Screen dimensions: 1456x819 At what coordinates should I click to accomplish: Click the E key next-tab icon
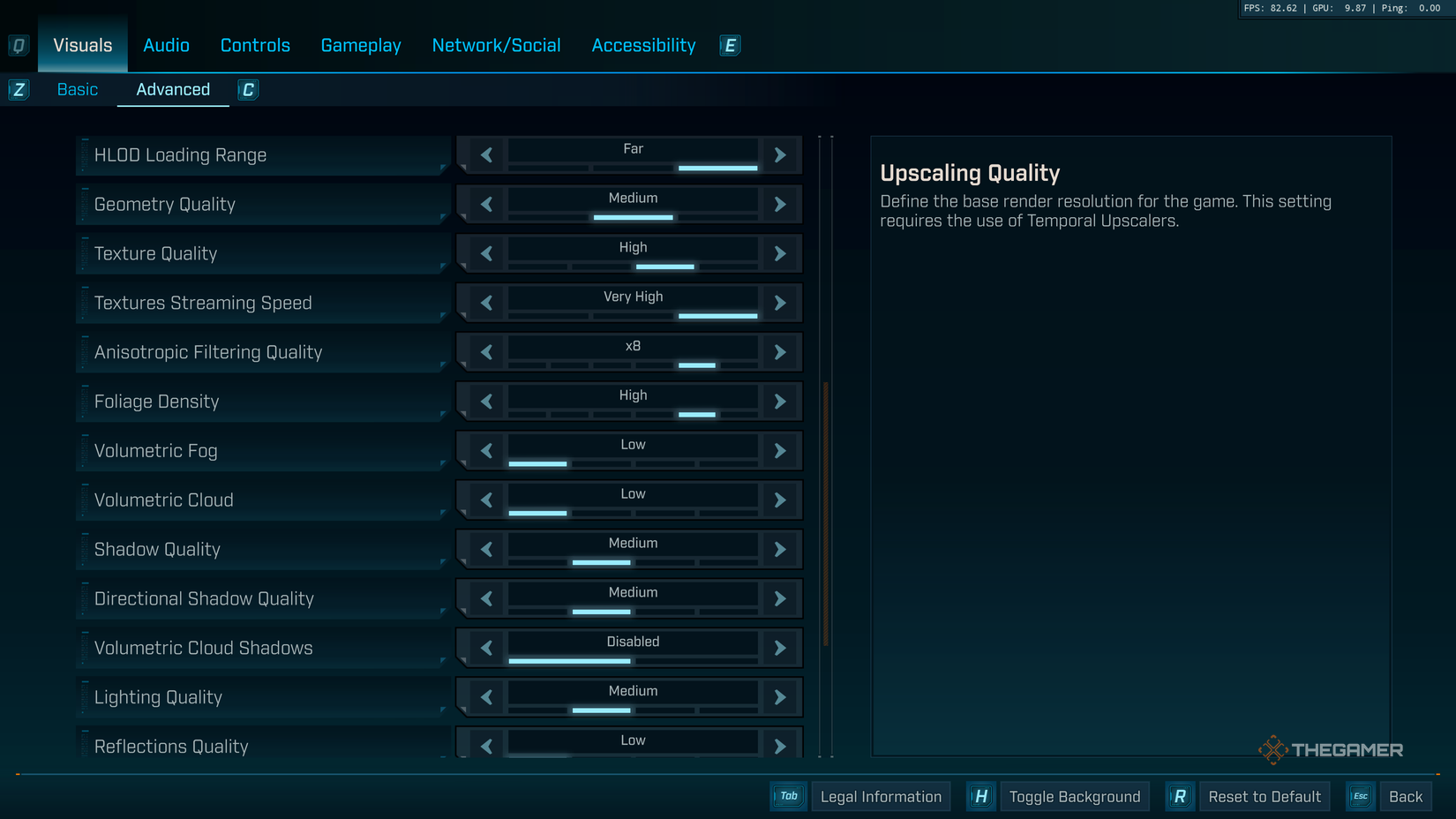point(730,46)
